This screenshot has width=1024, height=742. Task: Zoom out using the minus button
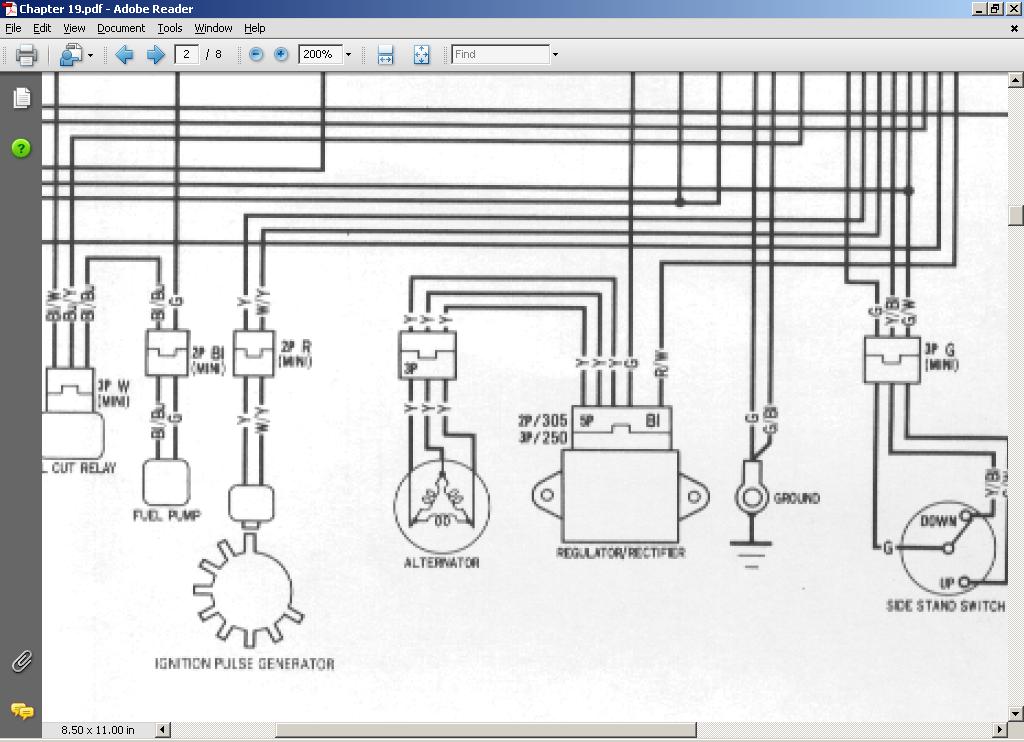(256, 55)
